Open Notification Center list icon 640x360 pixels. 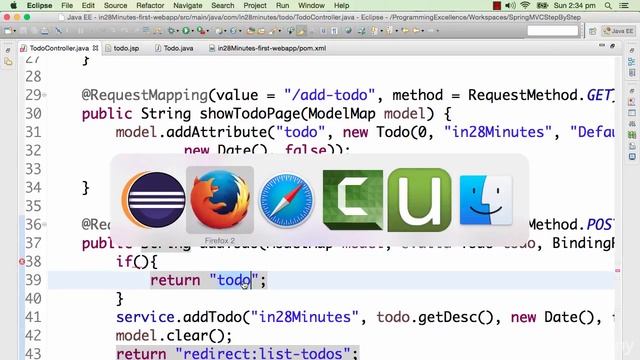(x=624, y=6)
